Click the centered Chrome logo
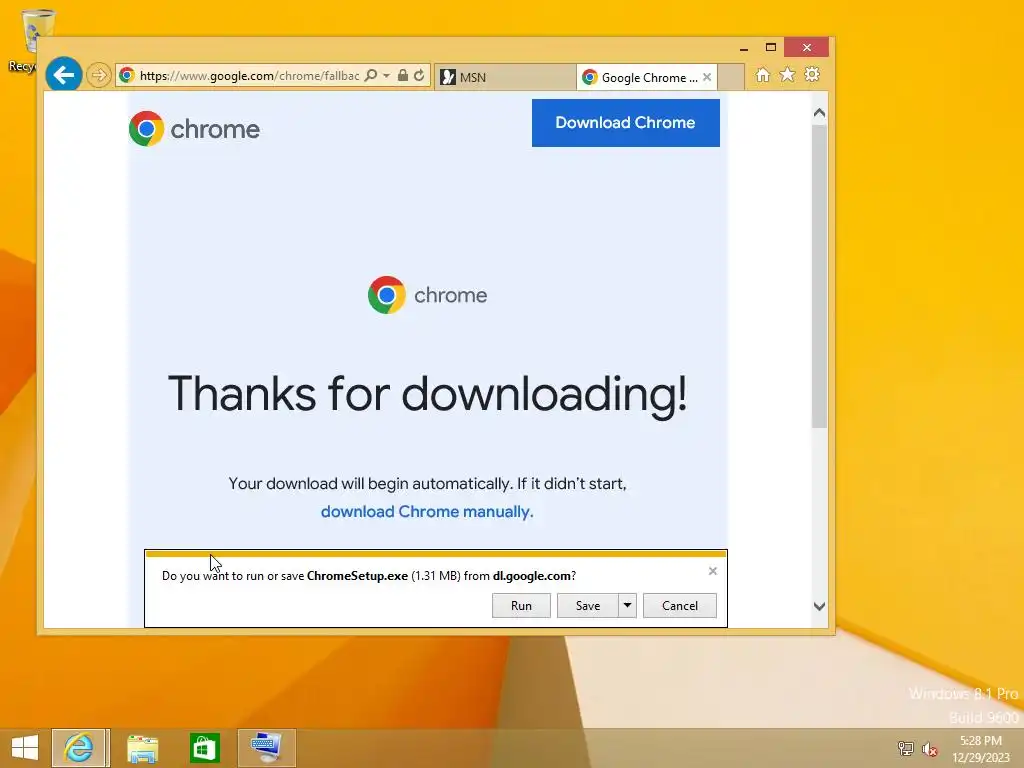Image resolution: width=1024 pixels, height=768 pixels. click(428, 295)
